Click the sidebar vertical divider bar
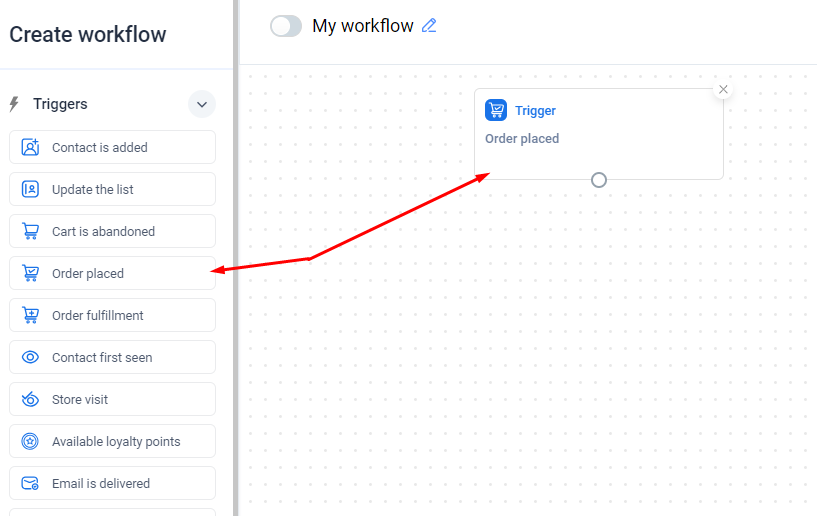This screenshot has height=516, width=817. tap(236, 258)
